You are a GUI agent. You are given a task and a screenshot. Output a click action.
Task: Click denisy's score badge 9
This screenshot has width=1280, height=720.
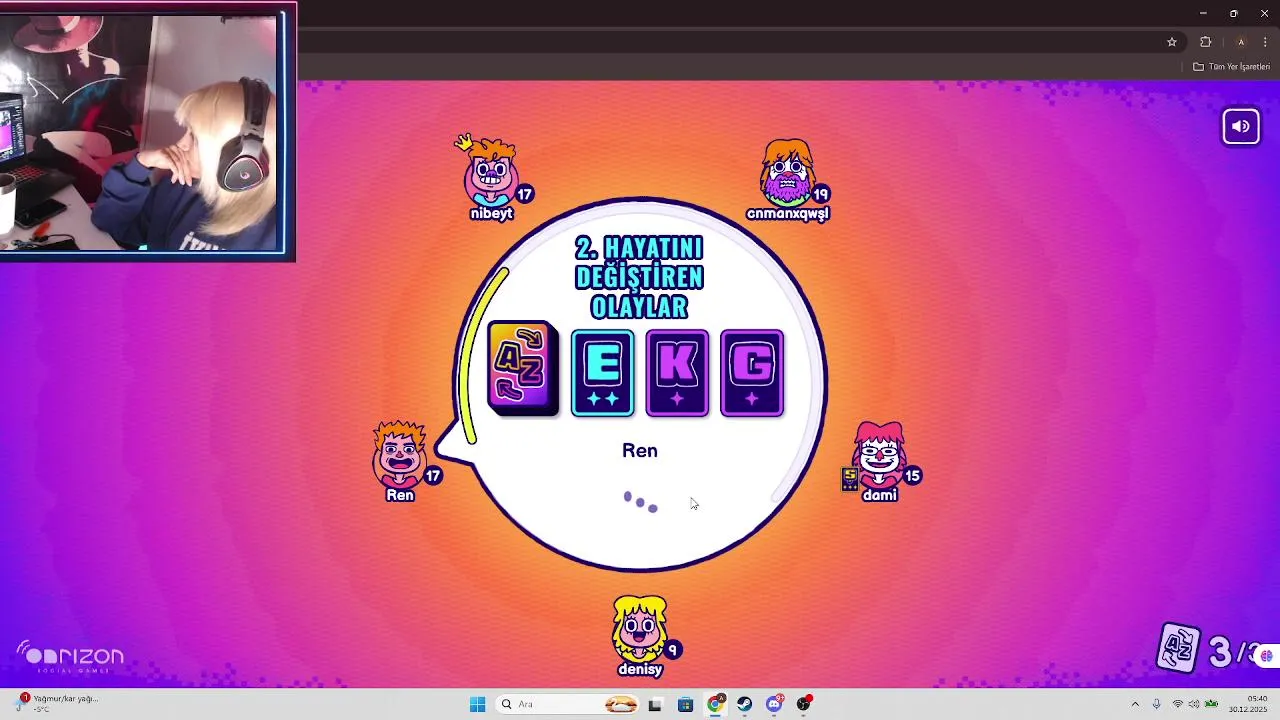(x=673, y=650)
